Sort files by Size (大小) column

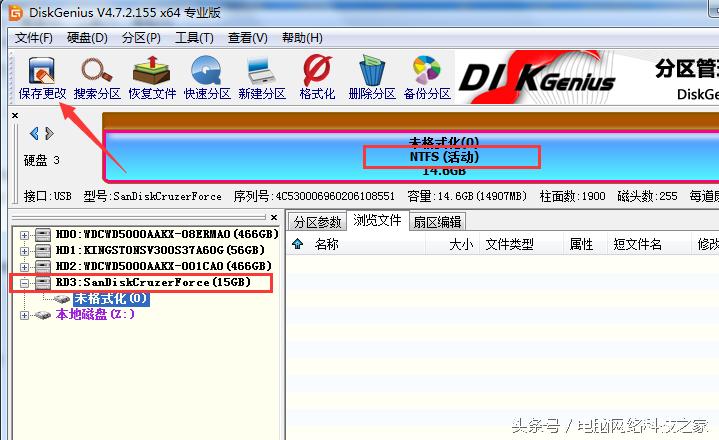461,244
